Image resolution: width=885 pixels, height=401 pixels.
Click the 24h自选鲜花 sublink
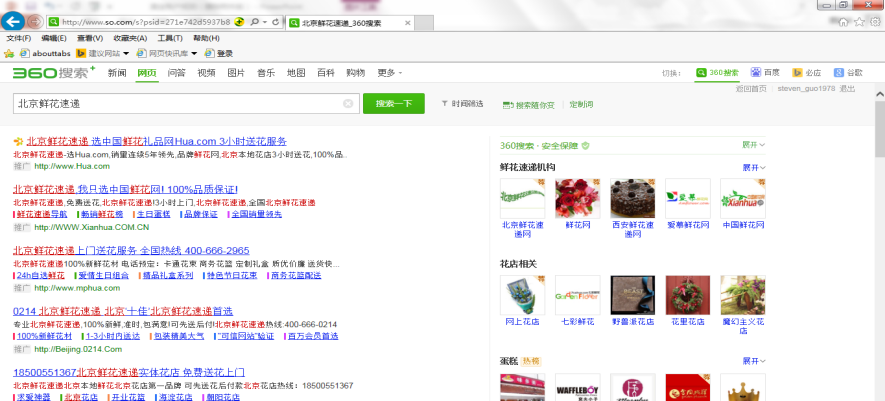(x=41, y=275)
